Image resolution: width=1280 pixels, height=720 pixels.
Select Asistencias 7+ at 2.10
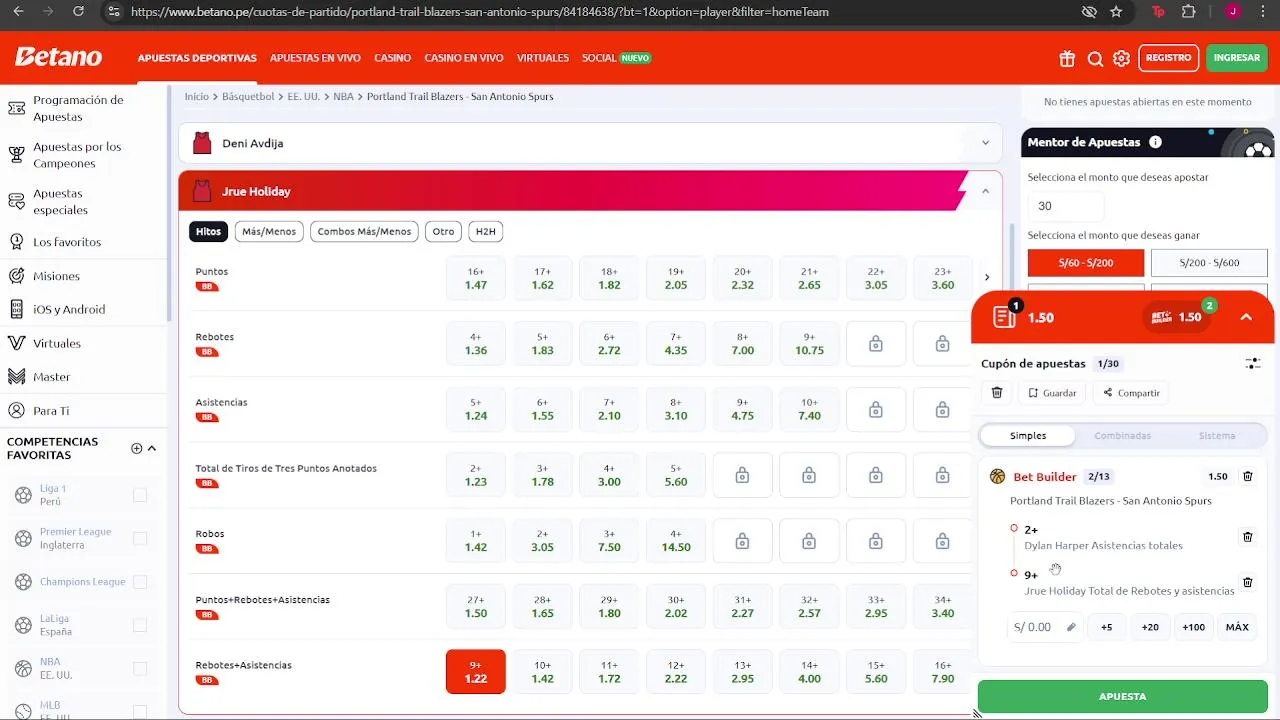609,409
